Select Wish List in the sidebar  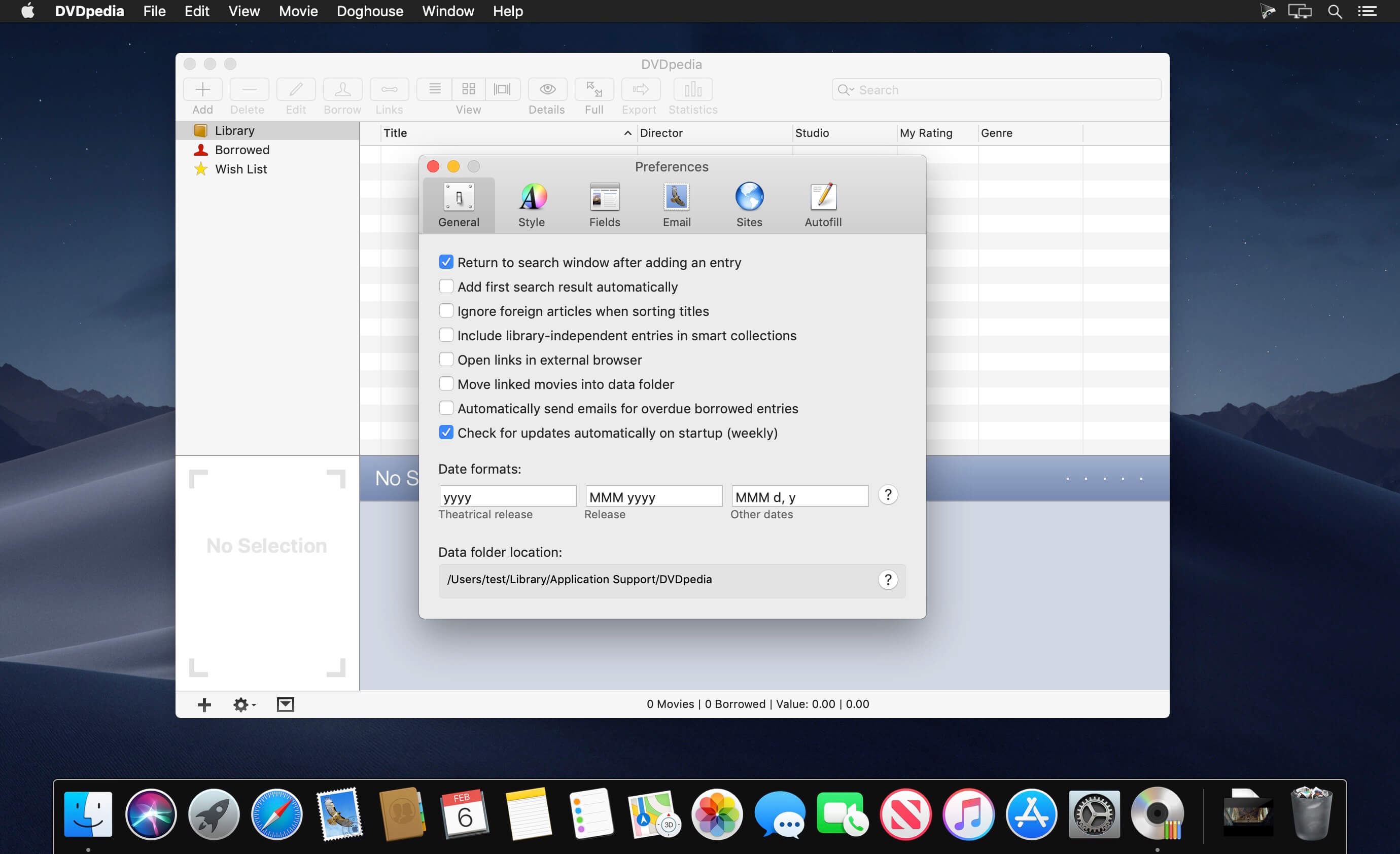point(240,169)
